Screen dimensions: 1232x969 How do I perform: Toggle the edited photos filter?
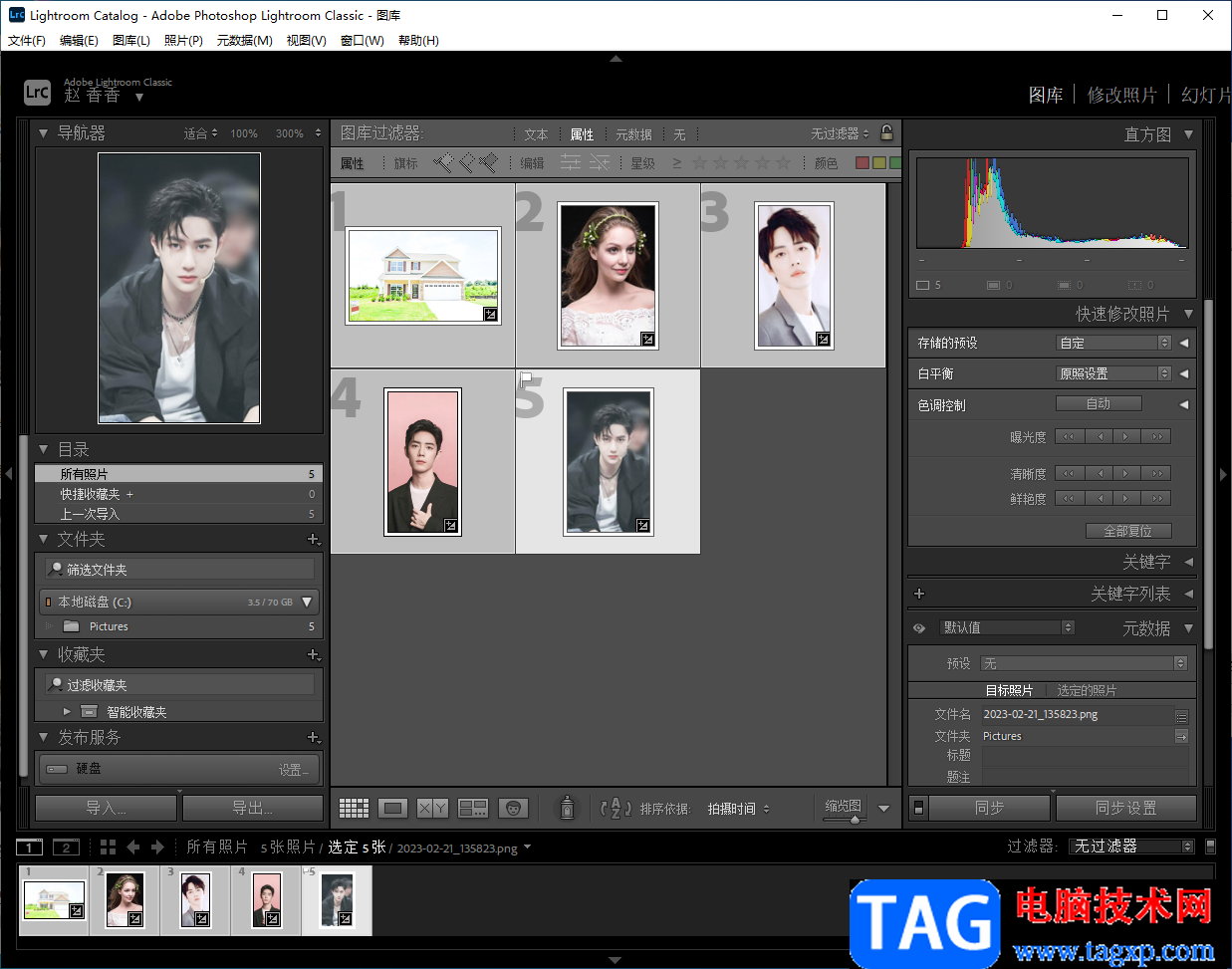coord(570,162)
